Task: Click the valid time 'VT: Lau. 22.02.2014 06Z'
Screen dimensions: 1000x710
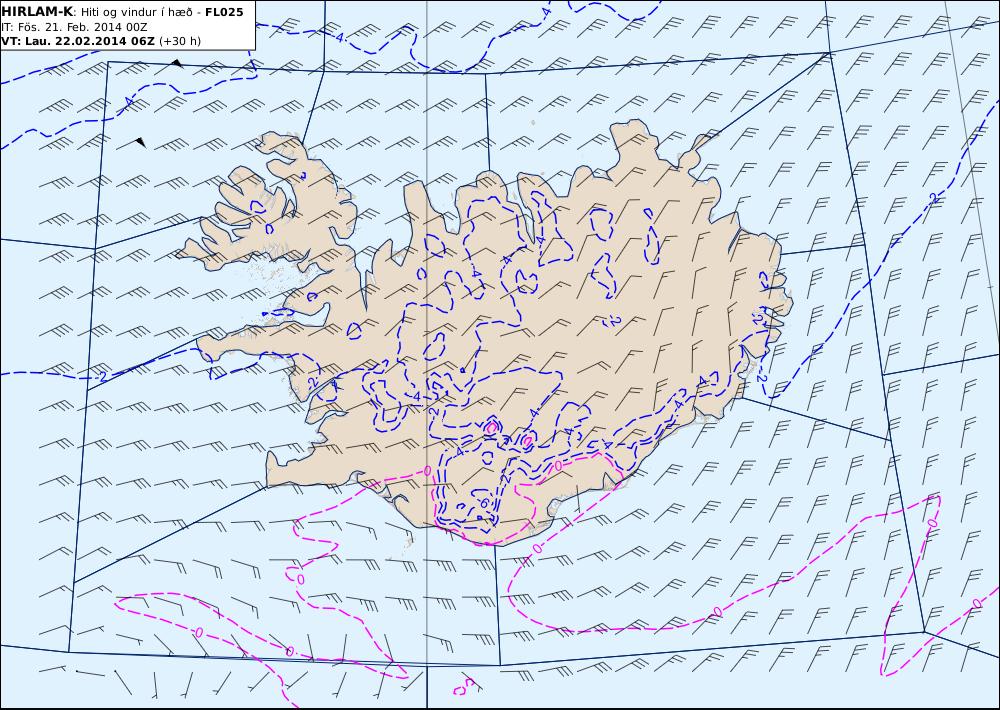Action: (x=78, y=41)
